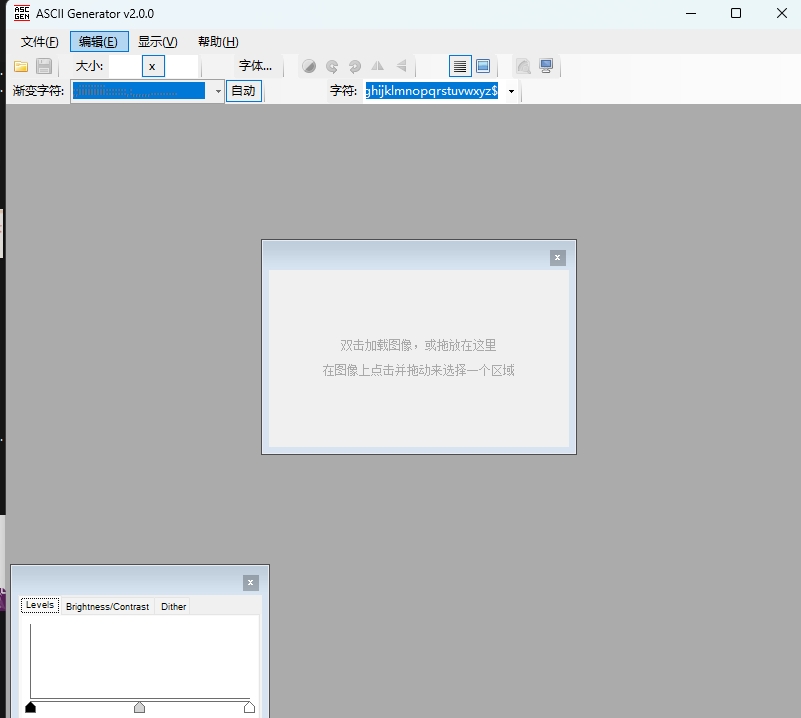801x718 pixels.
Task: Toggle the x size lock button
Action: click(x=153, y=66)
